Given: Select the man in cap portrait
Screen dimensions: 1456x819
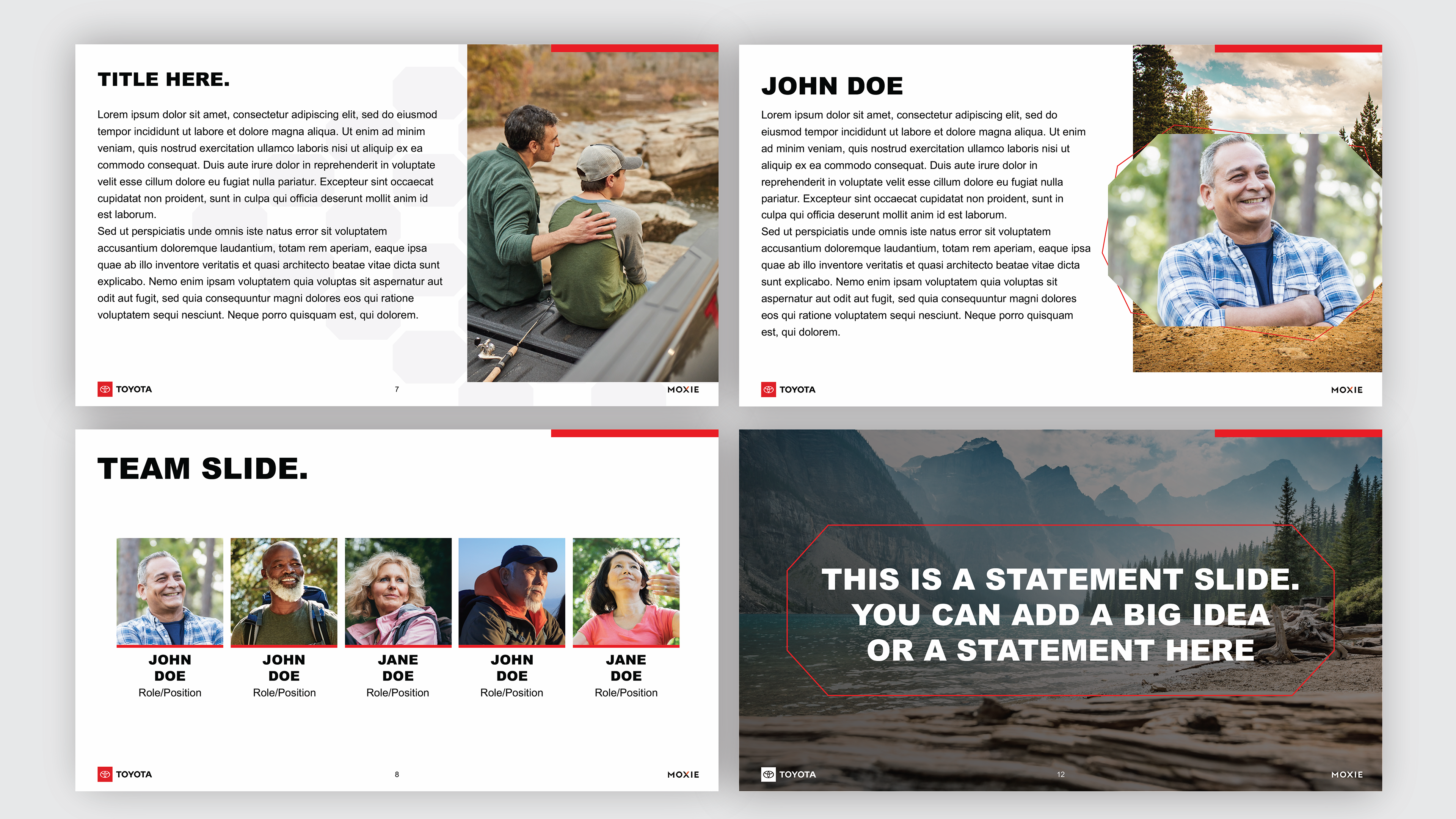Looking at the screenshot, I should click(x=511, y=591).
